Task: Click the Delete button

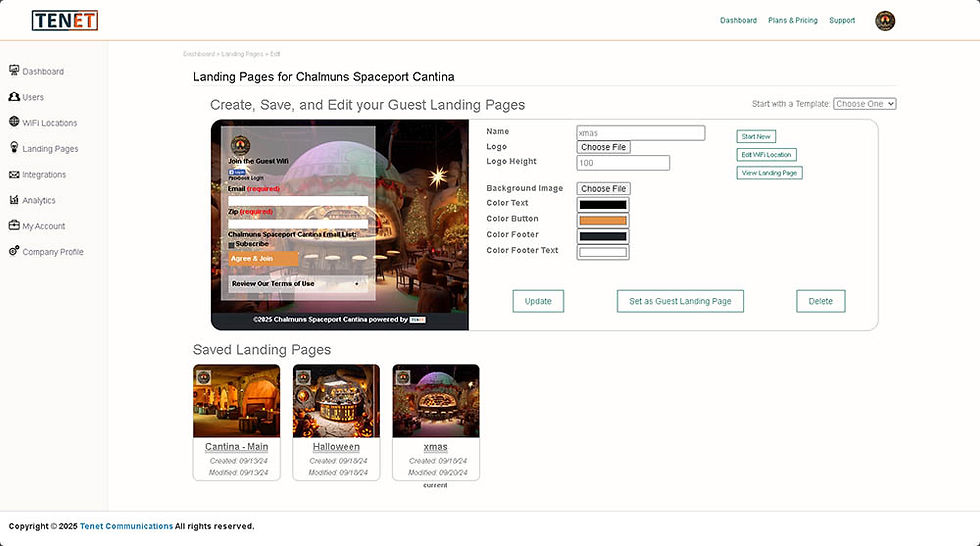Action: (x=821, y=301)
